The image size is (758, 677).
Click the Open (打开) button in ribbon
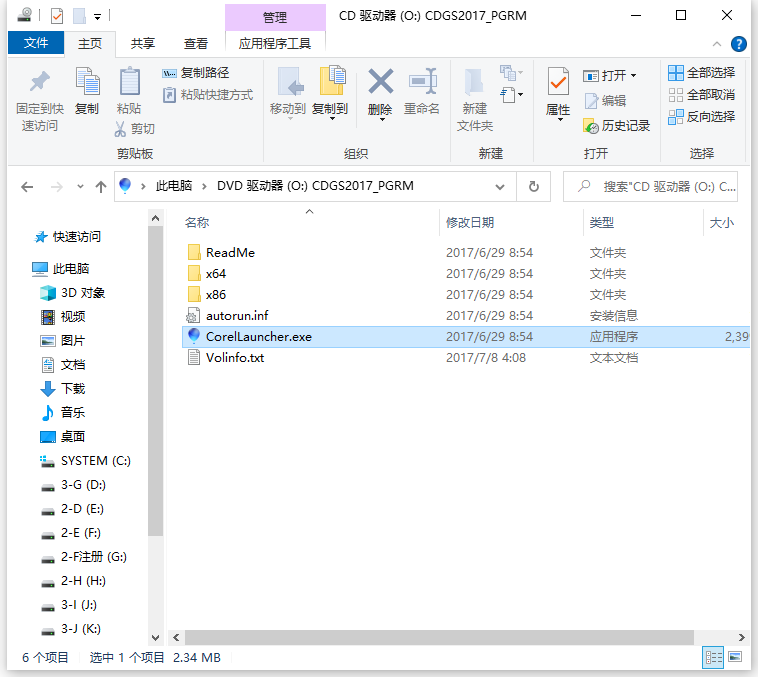pos(609,75)
